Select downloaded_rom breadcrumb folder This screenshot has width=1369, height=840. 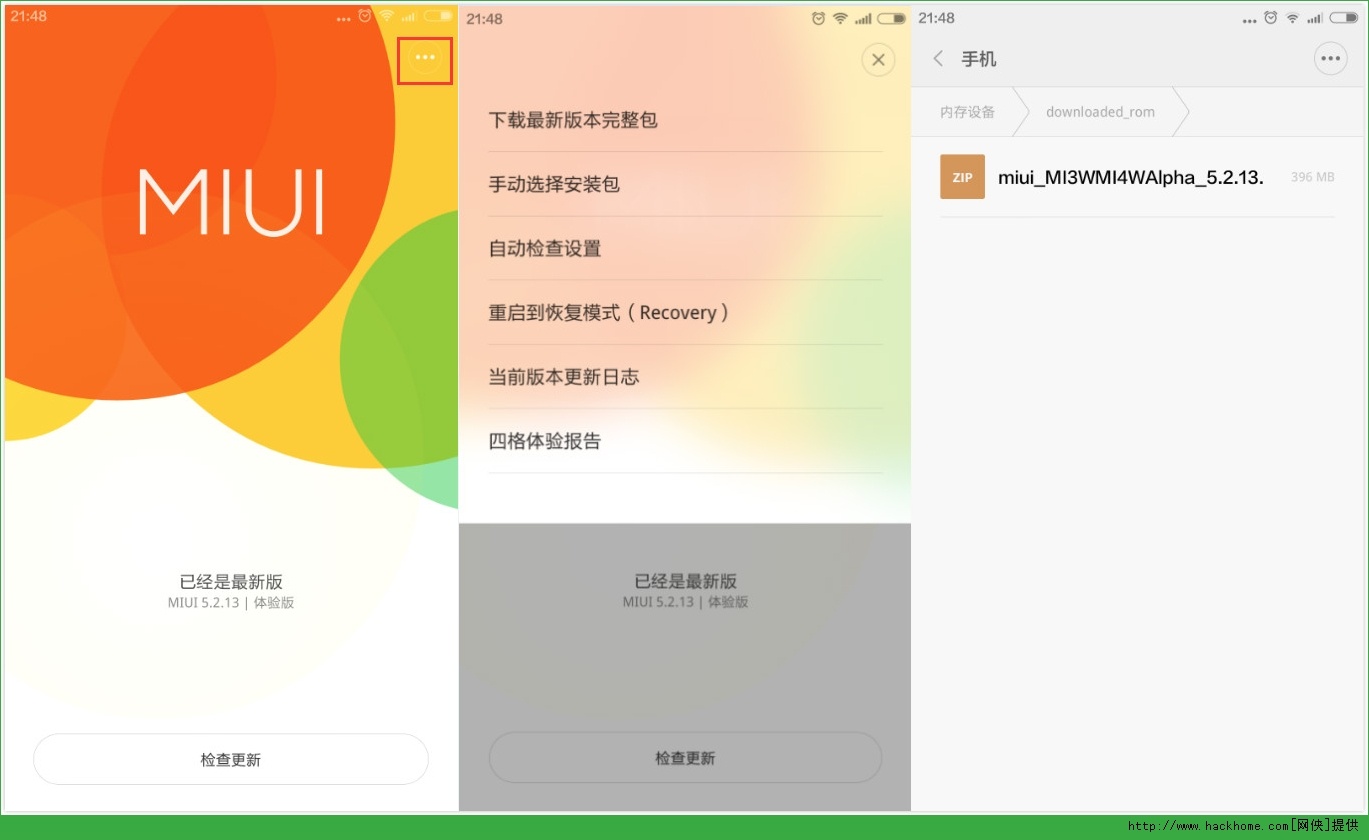(x=1100, y=112)
